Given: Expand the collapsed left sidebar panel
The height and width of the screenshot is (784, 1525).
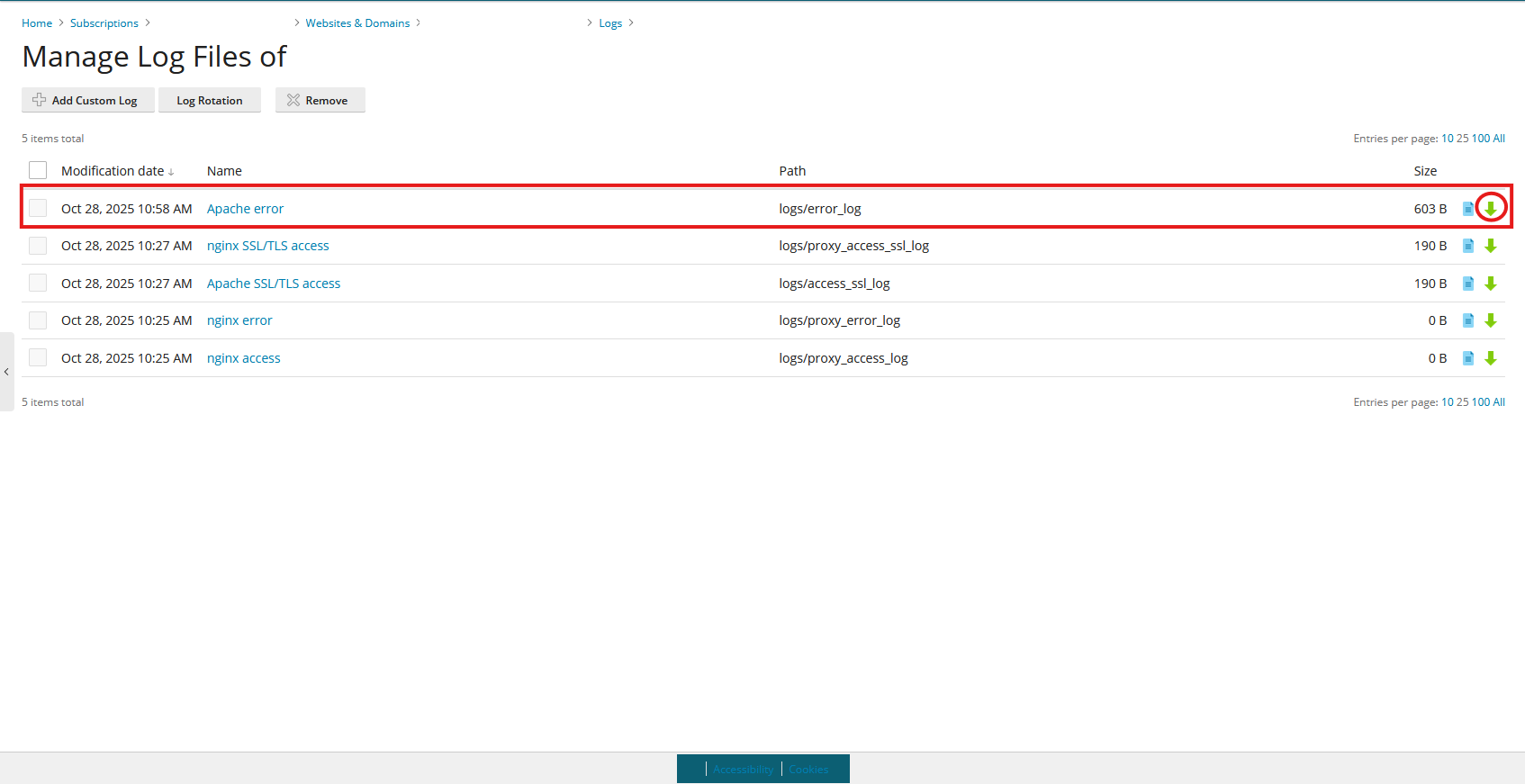Looking at the screenshot, I should click(6, 372).
